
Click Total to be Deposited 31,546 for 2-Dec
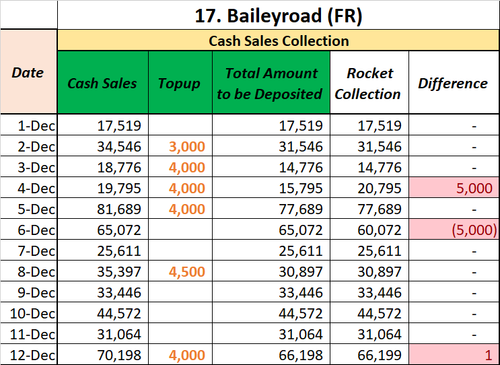tap(271, 146)
